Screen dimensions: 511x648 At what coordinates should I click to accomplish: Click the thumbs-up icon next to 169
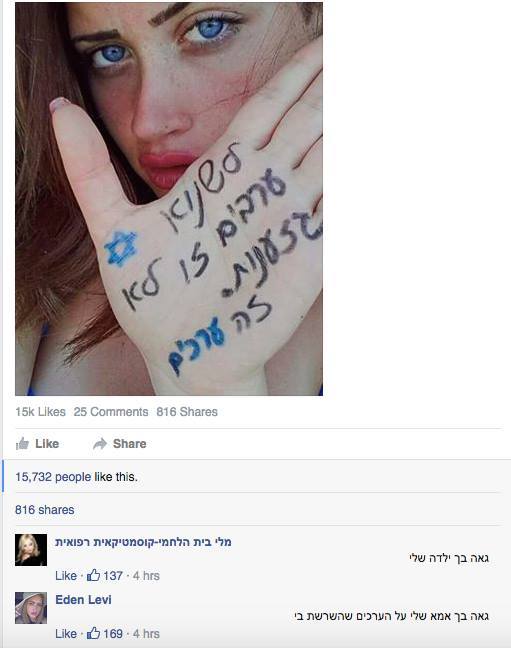pos(93,633)
